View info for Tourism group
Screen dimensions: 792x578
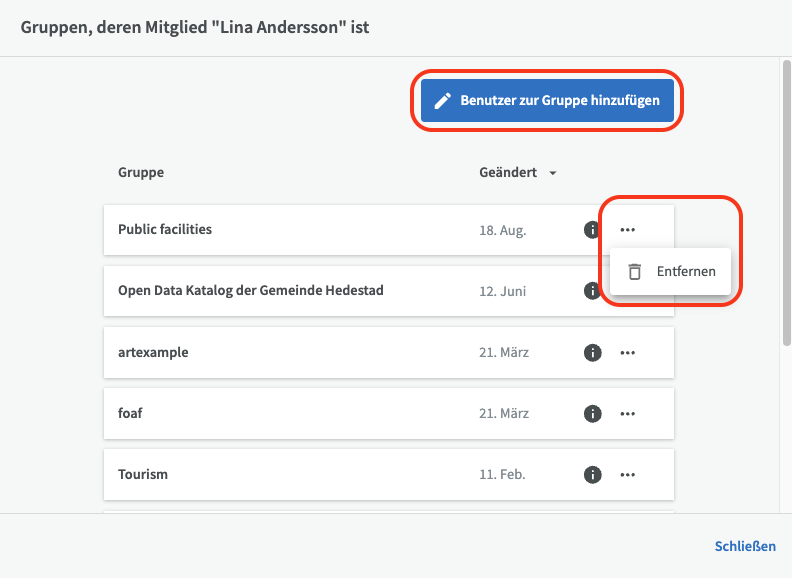pos(592,474)
